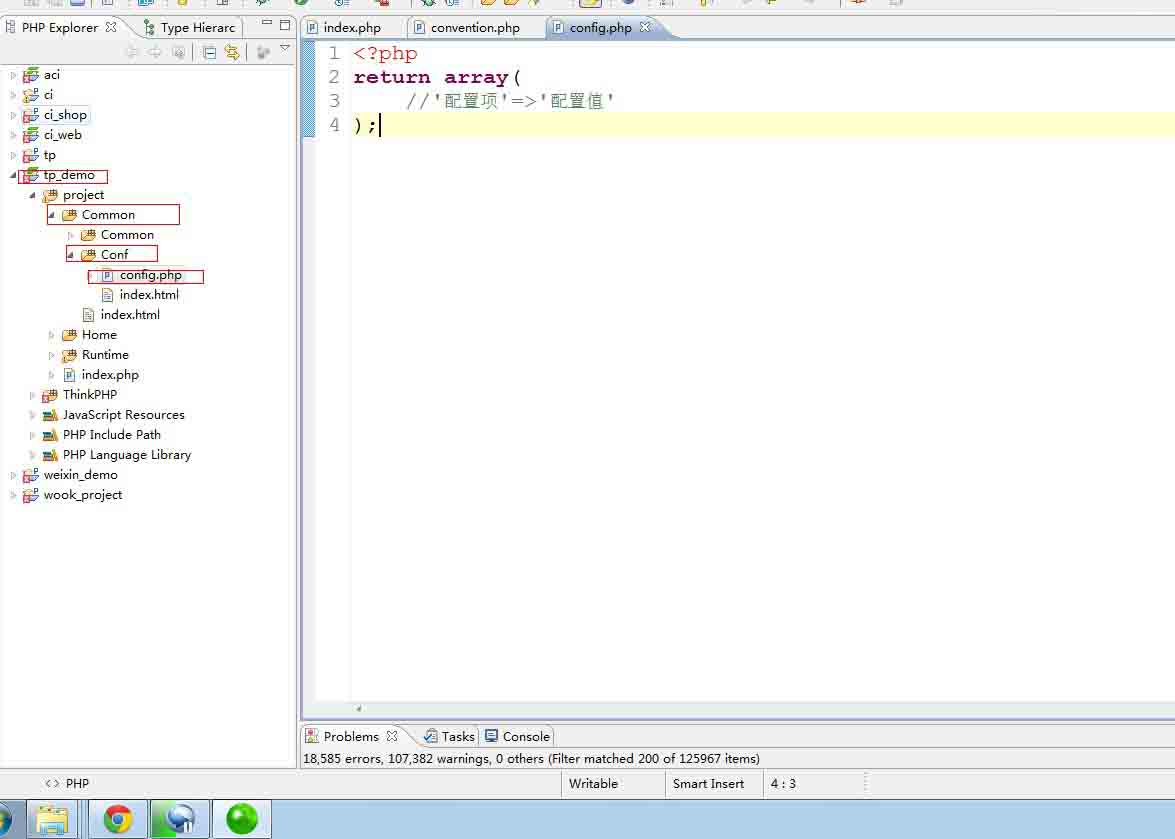Expand the Runtime folder

52,355
